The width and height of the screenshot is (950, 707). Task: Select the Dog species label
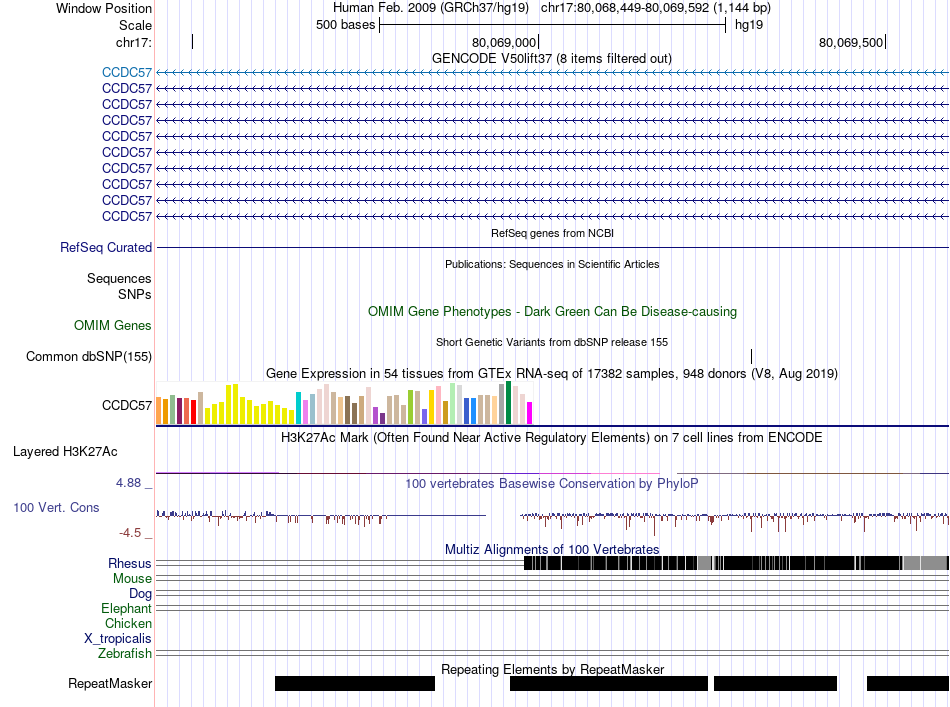(140, 594)
